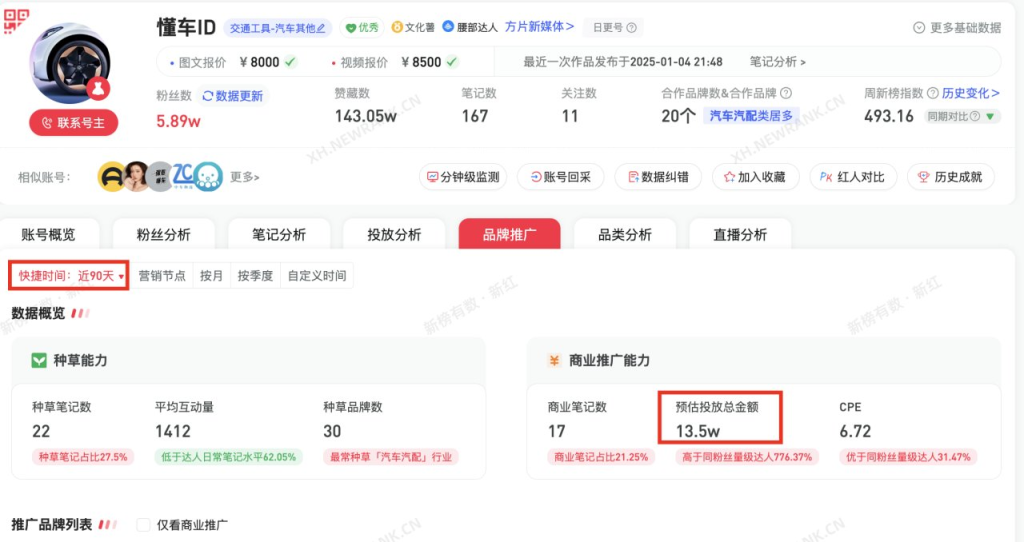Select the 自定义时间 filter

click(x=317, y=276)
